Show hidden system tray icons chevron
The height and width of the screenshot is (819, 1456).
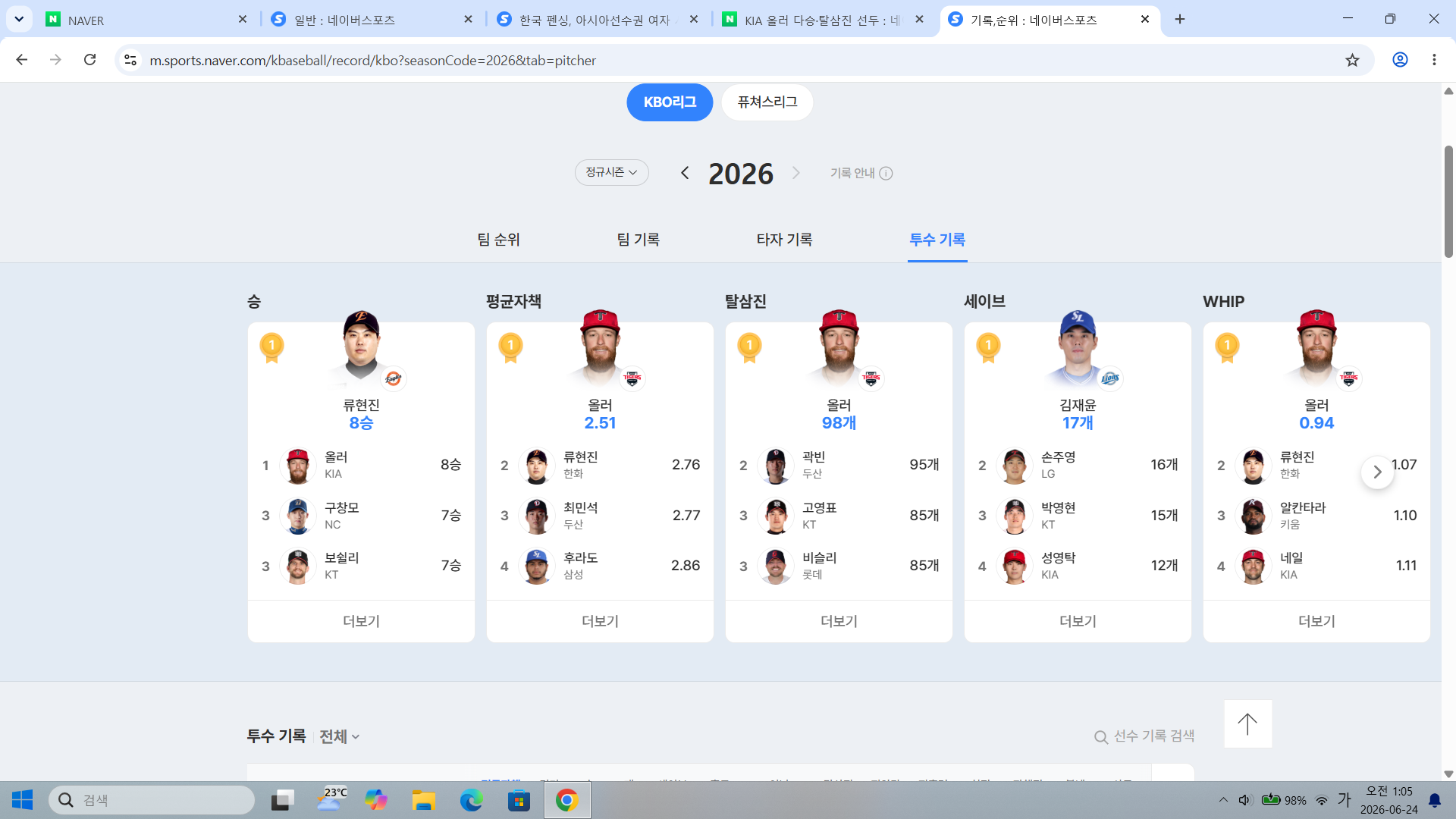coord(1223,800)
